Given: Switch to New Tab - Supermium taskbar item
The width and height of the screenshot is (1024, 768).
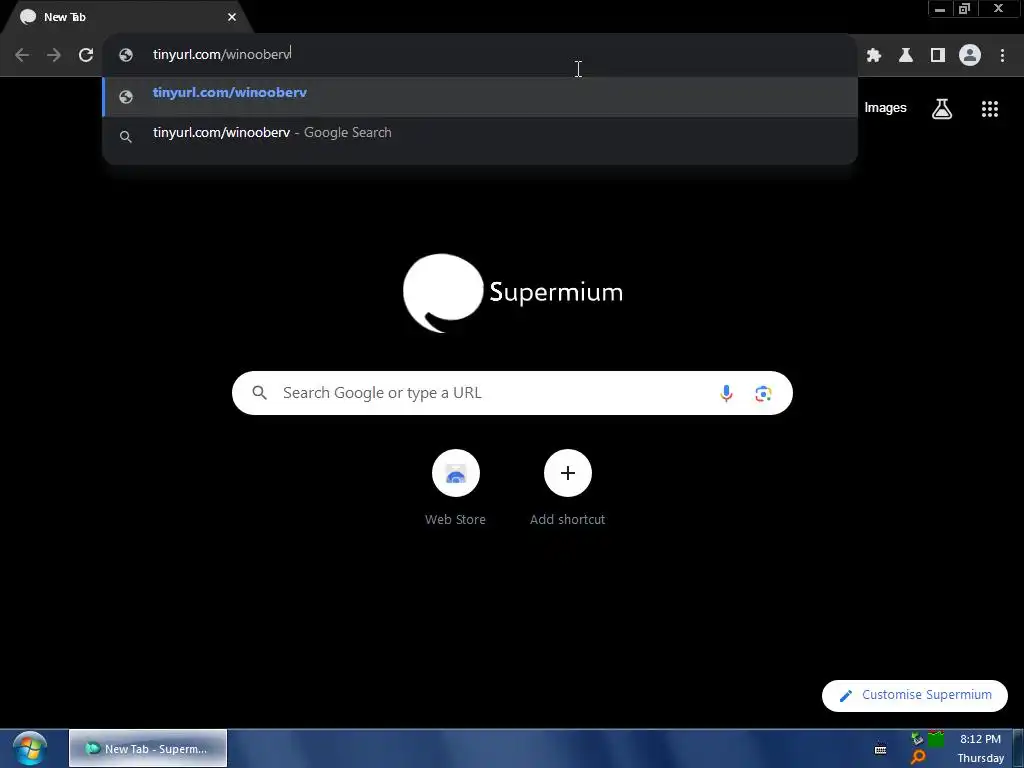Looking at the screenshot, I should click(x=148, y=748).
